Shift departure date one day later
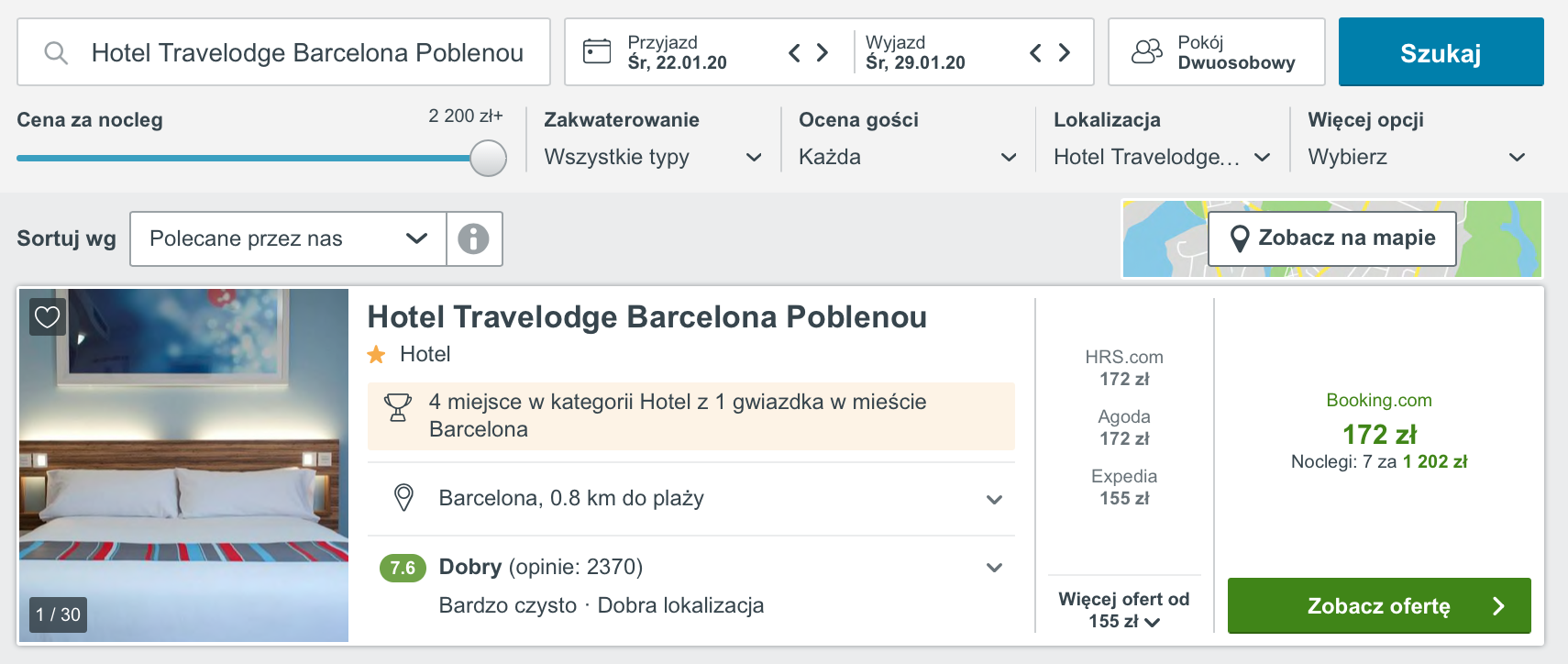 coord(1064,52)
